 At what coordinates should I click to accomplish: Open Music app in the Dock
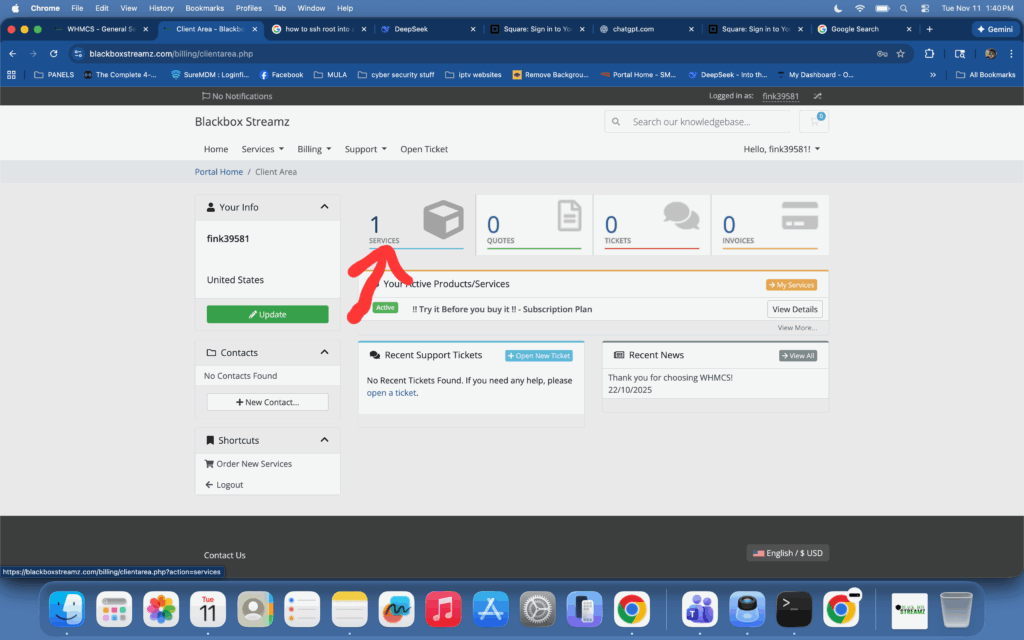443,608
